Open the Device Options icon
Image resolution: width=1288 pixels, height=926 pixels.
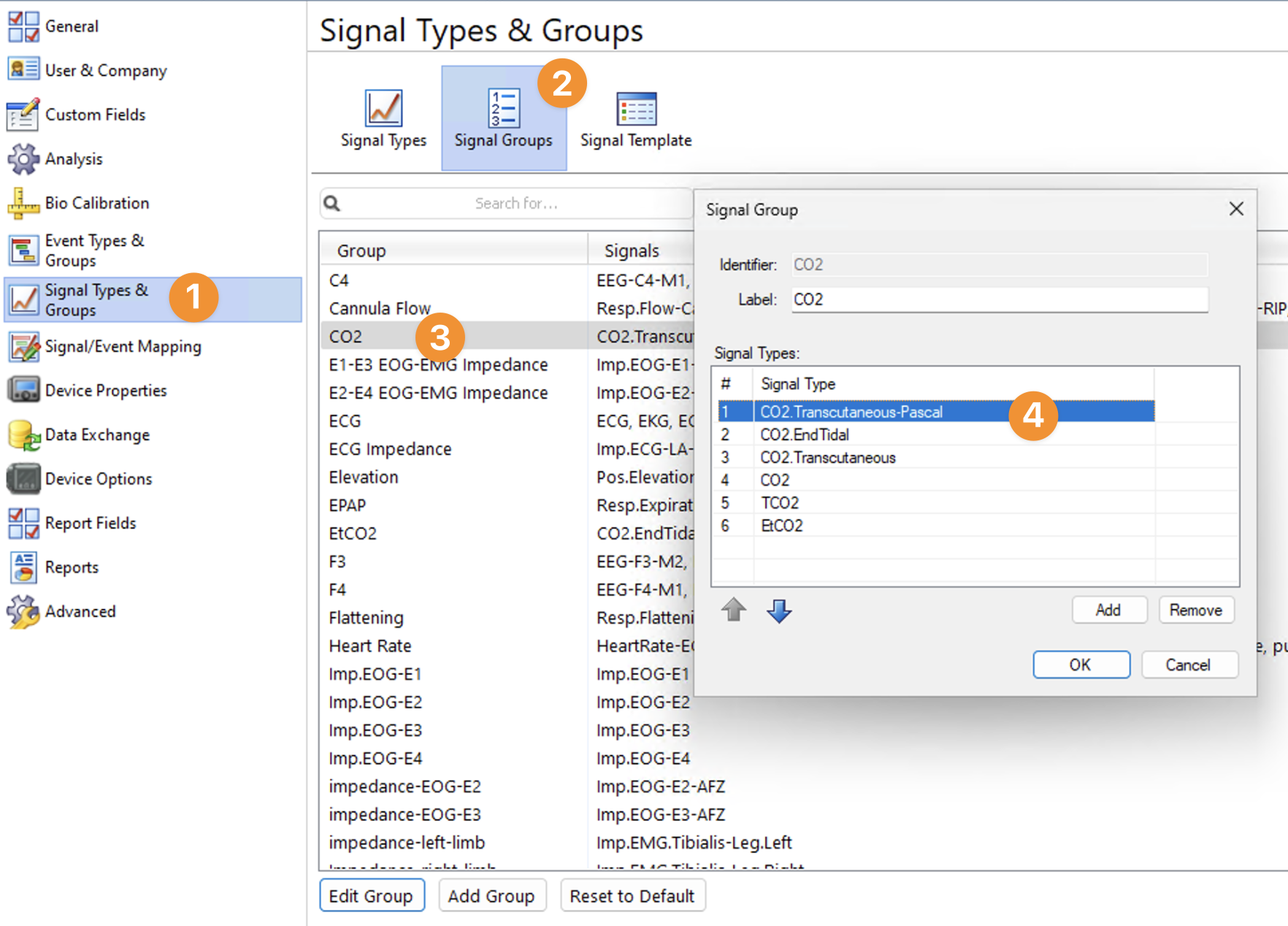[23, 478]
